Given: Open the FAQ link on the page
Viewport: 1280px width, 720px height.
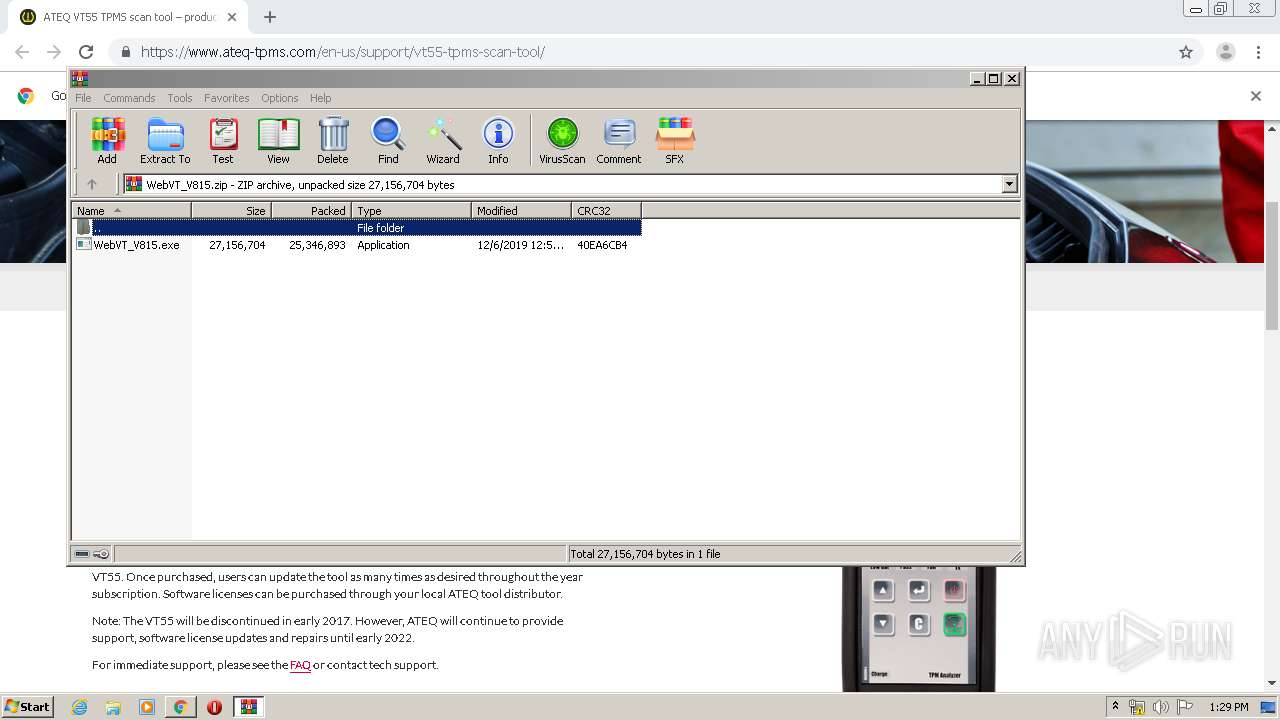Looking at the screenshot, I should click(x=300, y=665).
